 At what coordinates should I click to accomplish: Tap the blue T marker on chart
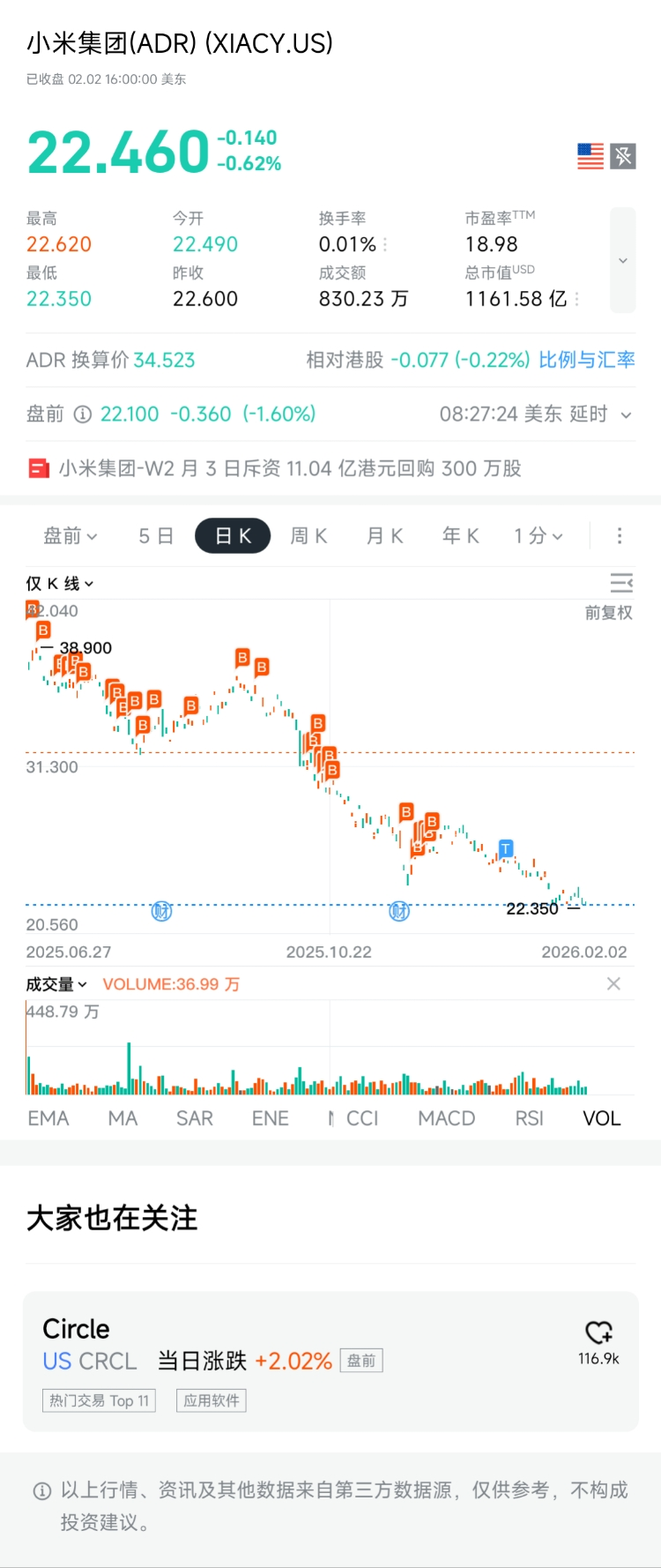pos(506,848)
